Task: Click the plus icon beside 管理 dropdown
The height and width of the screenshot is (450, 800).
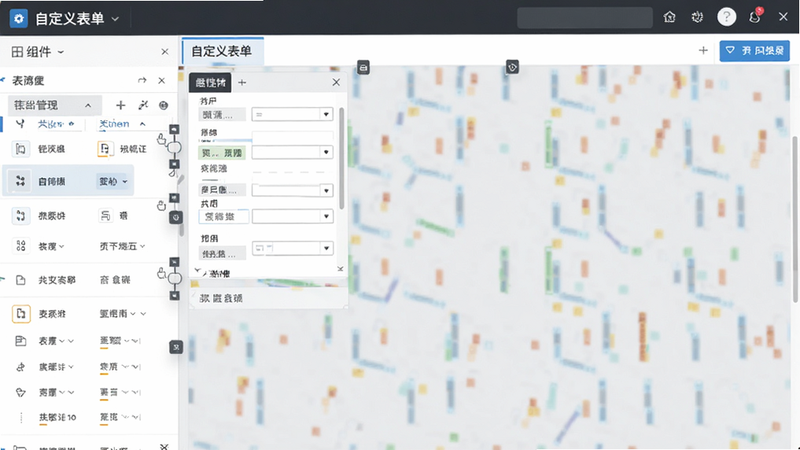Action: pyautogui.click(x=120, y=105)
